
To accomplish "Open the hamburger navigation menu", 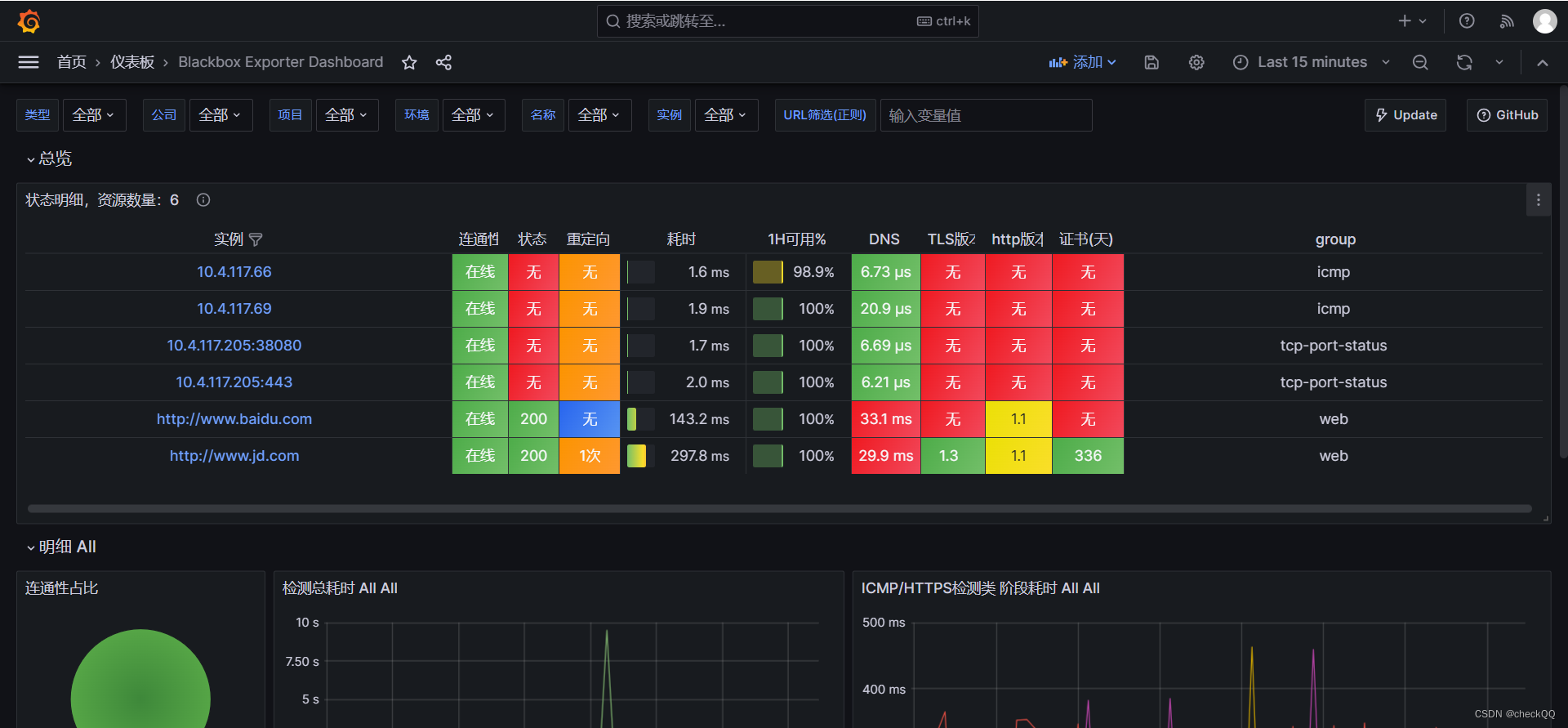I will pos(29,62).
